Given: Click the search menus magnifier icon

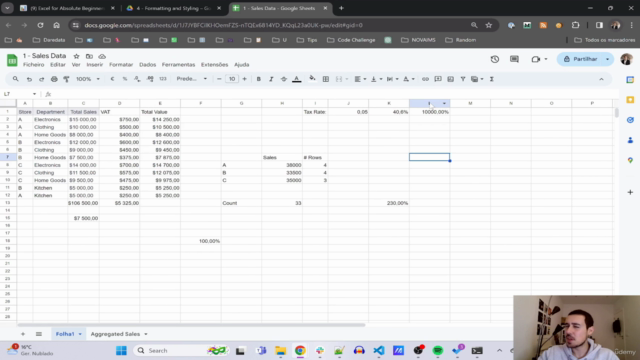Looking at the screenshot, I should click(16, 79).
